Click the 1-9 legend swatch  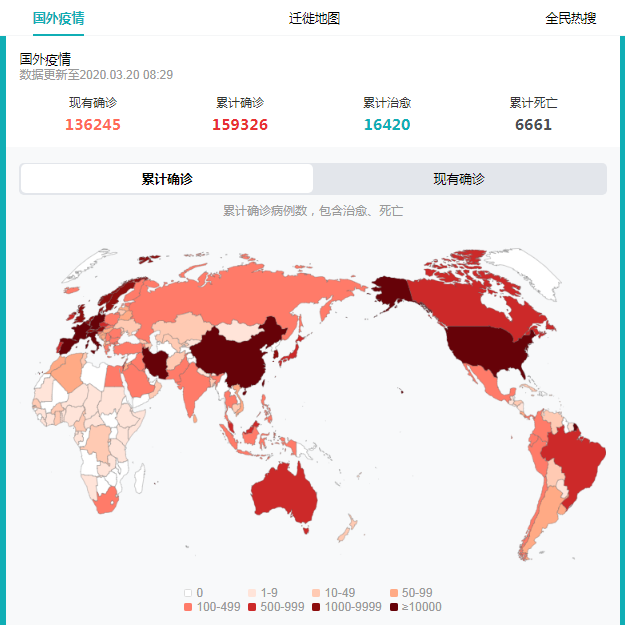[252, 593]
